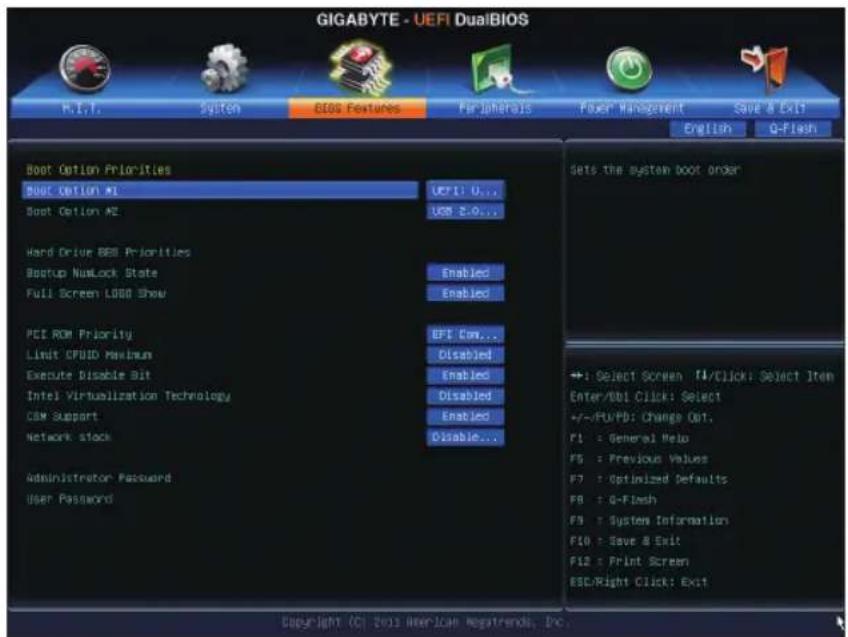Click the American Megatrends copyright text
Viewport: 848px width, 637px height.
click(423, 622)
